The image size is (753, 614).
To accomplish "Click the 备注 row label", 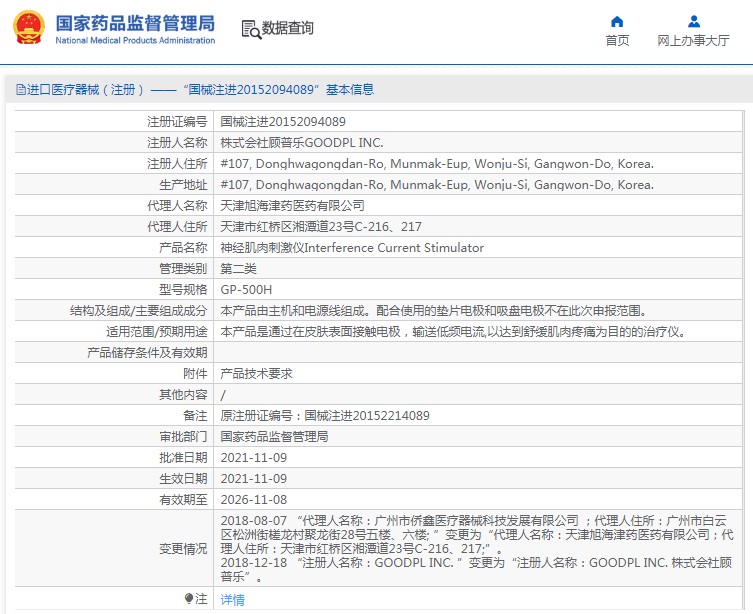I will 195,416.
